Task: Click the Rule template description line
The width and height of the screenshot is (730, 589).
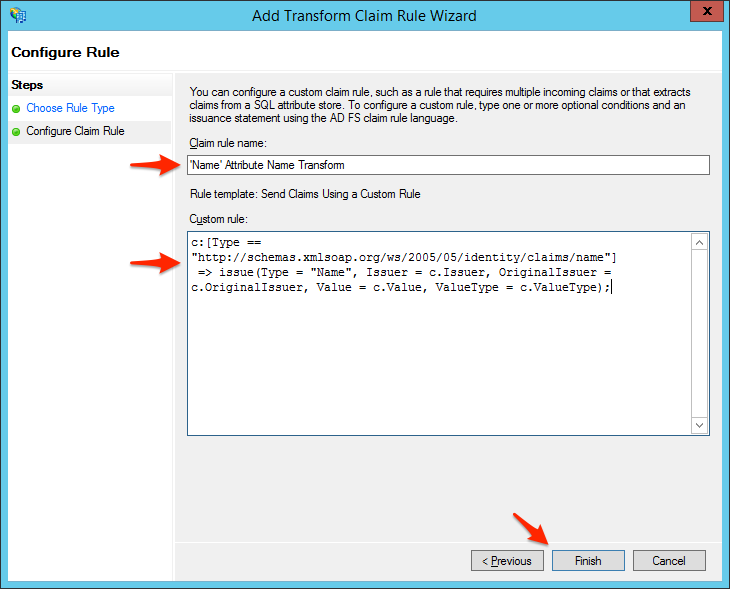Action: (305, 194)
